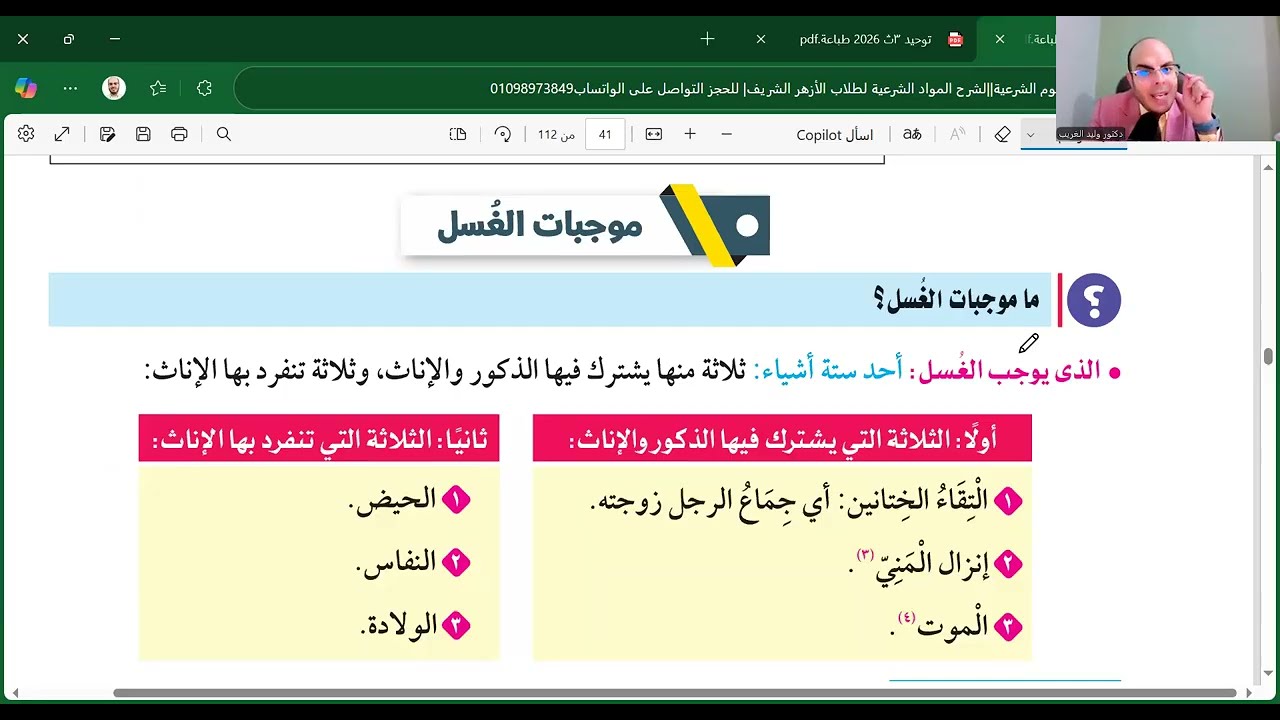Click the horizontal scroll right arrow
Viewport: 1280px width, 720px height.
point(1249,692)
